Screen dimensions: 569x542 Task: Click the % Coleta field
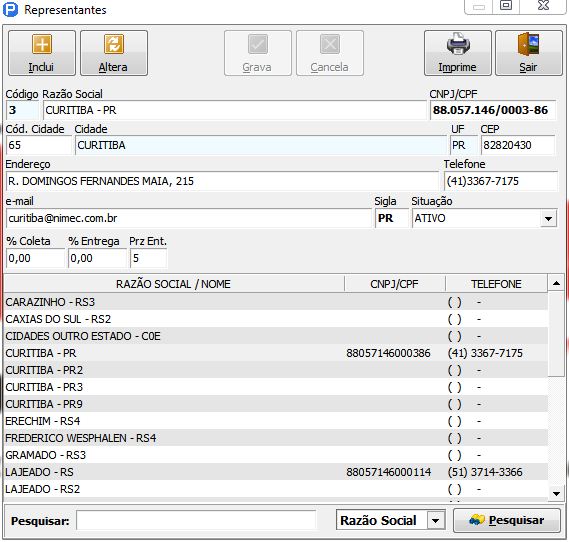[35, 258]
